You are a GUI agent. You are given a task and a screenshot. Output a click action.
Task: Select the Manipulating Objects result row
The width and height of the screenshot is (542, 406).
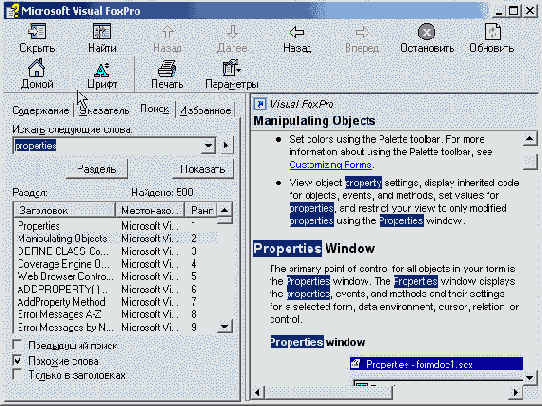coord(116,238)
